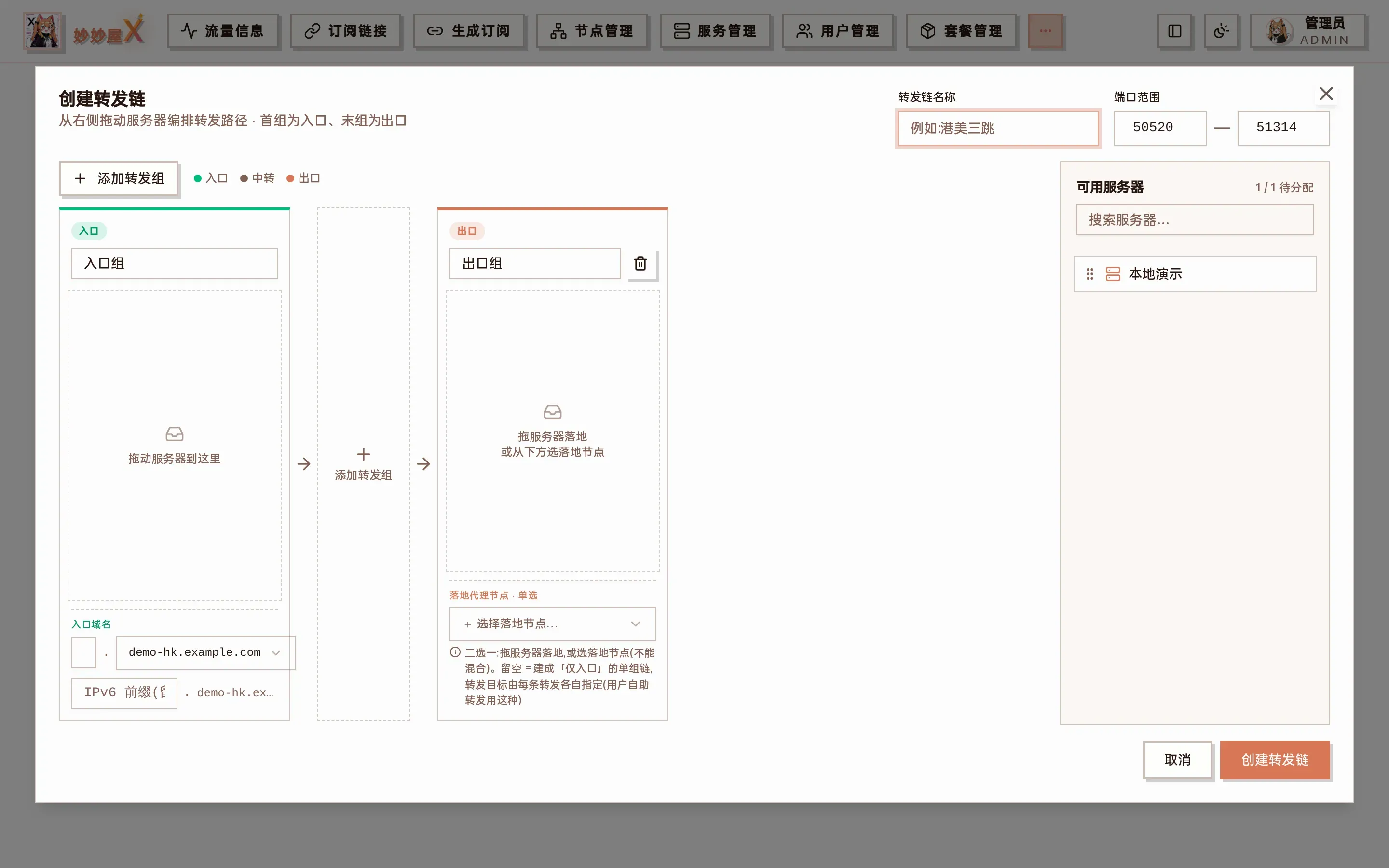Close the 创建转发链 dialog
Screen dimensions: 1389x868
click(1326, 94)
